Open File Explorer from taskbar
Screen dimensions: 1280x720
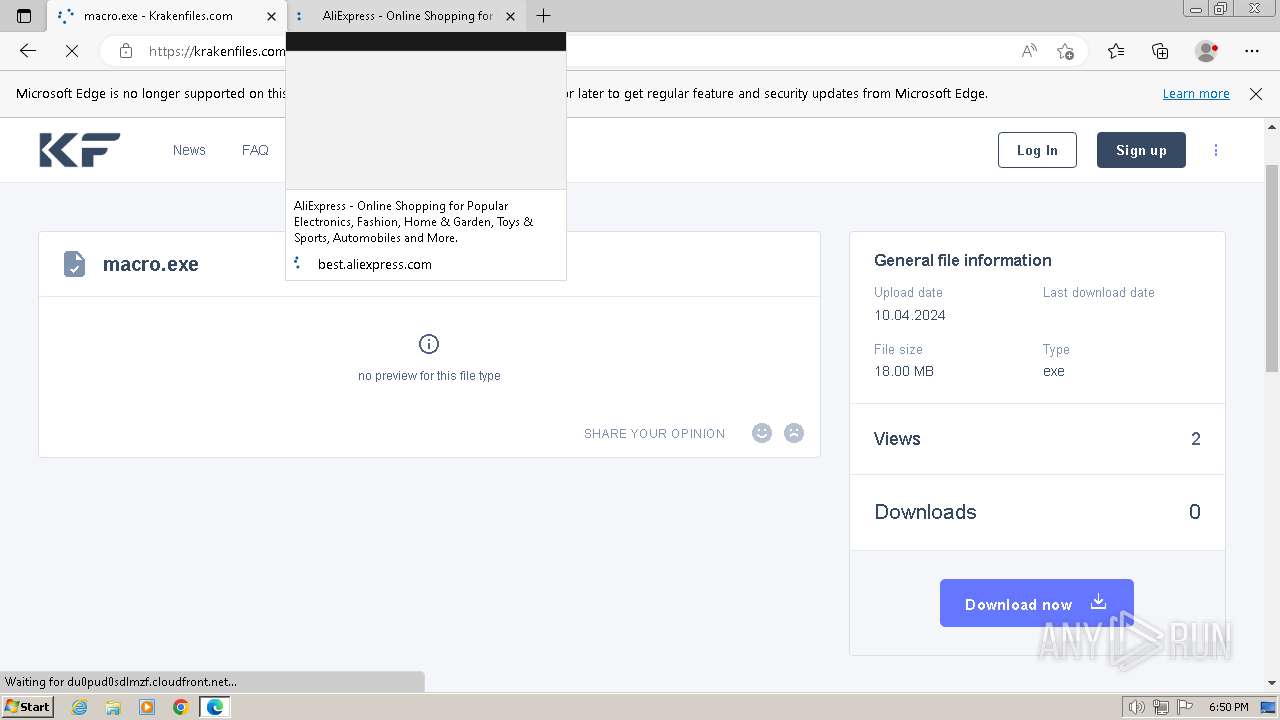(113, 707)
